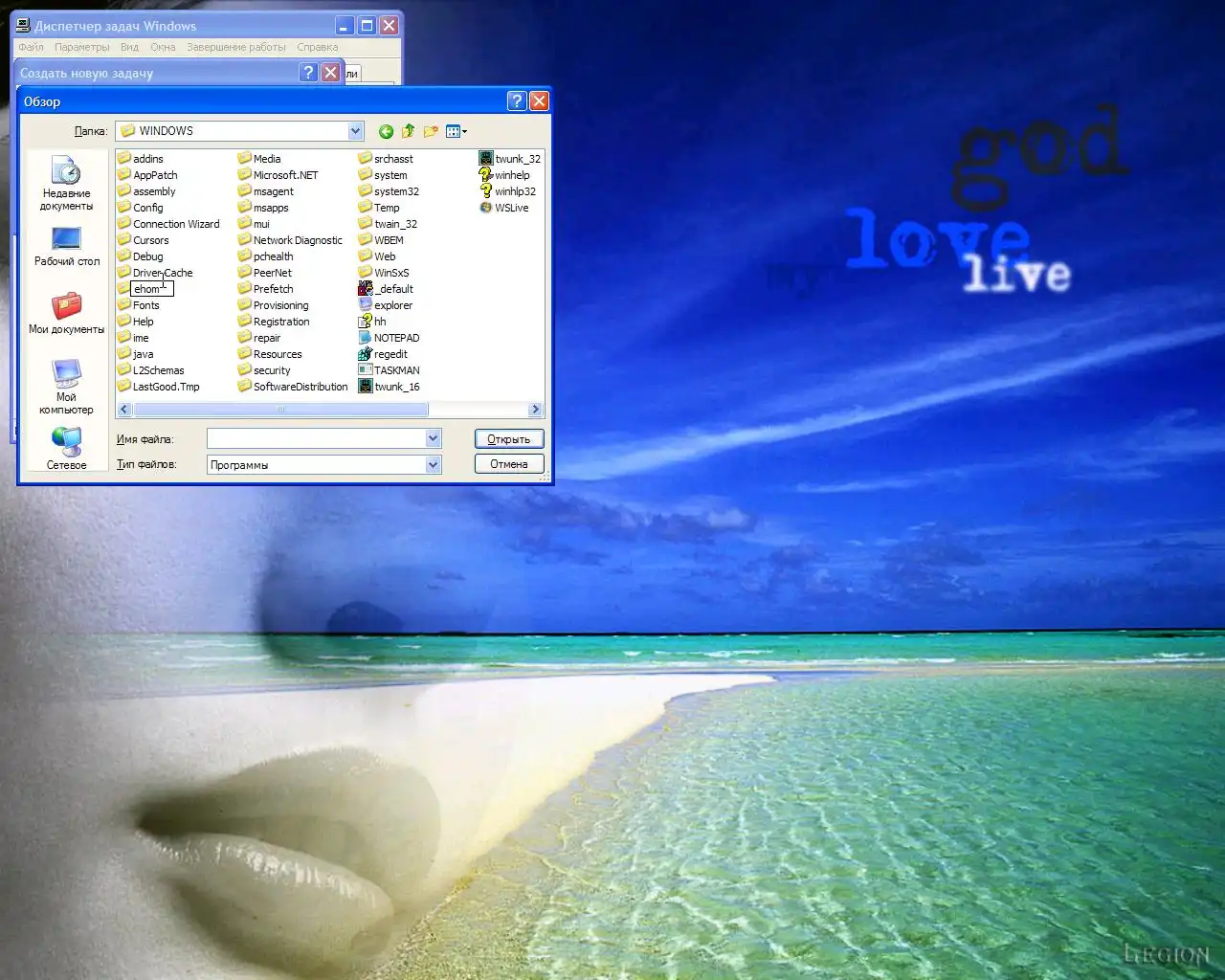This screenshot has height=980, width=1225.
Task: Open the Views menu icon
Action: point(457,131)
